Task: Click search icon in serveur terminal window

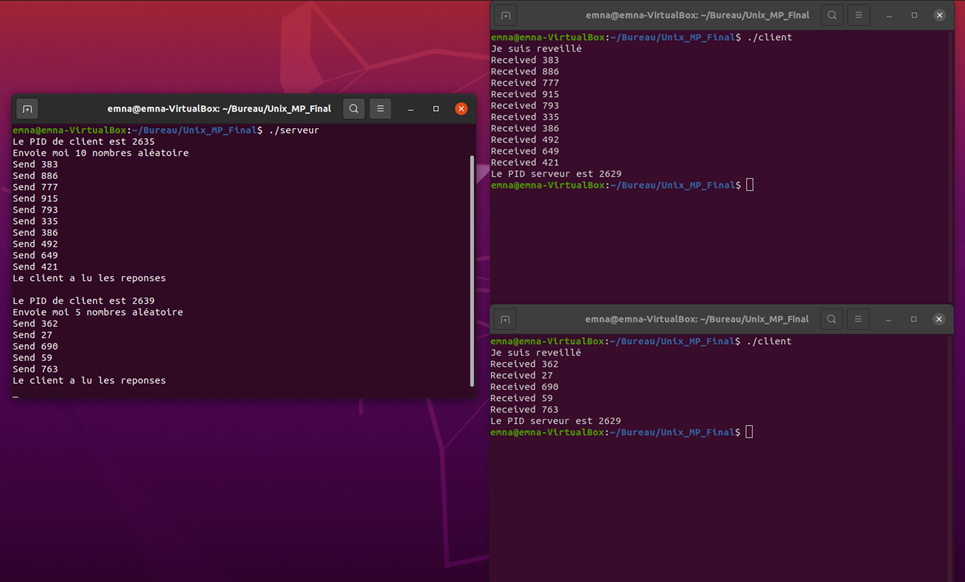Action: tap(354, 109)
